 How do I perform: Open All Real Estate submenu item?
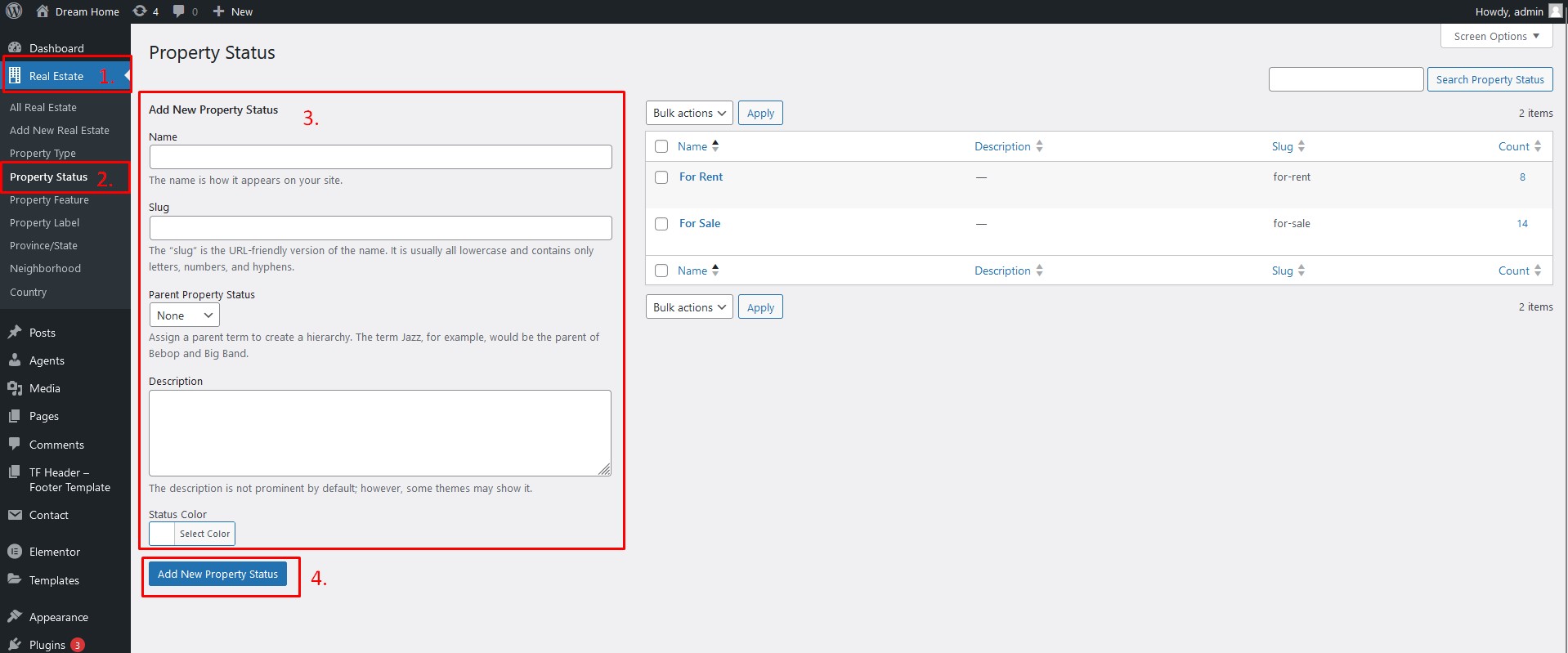(43, 107)
